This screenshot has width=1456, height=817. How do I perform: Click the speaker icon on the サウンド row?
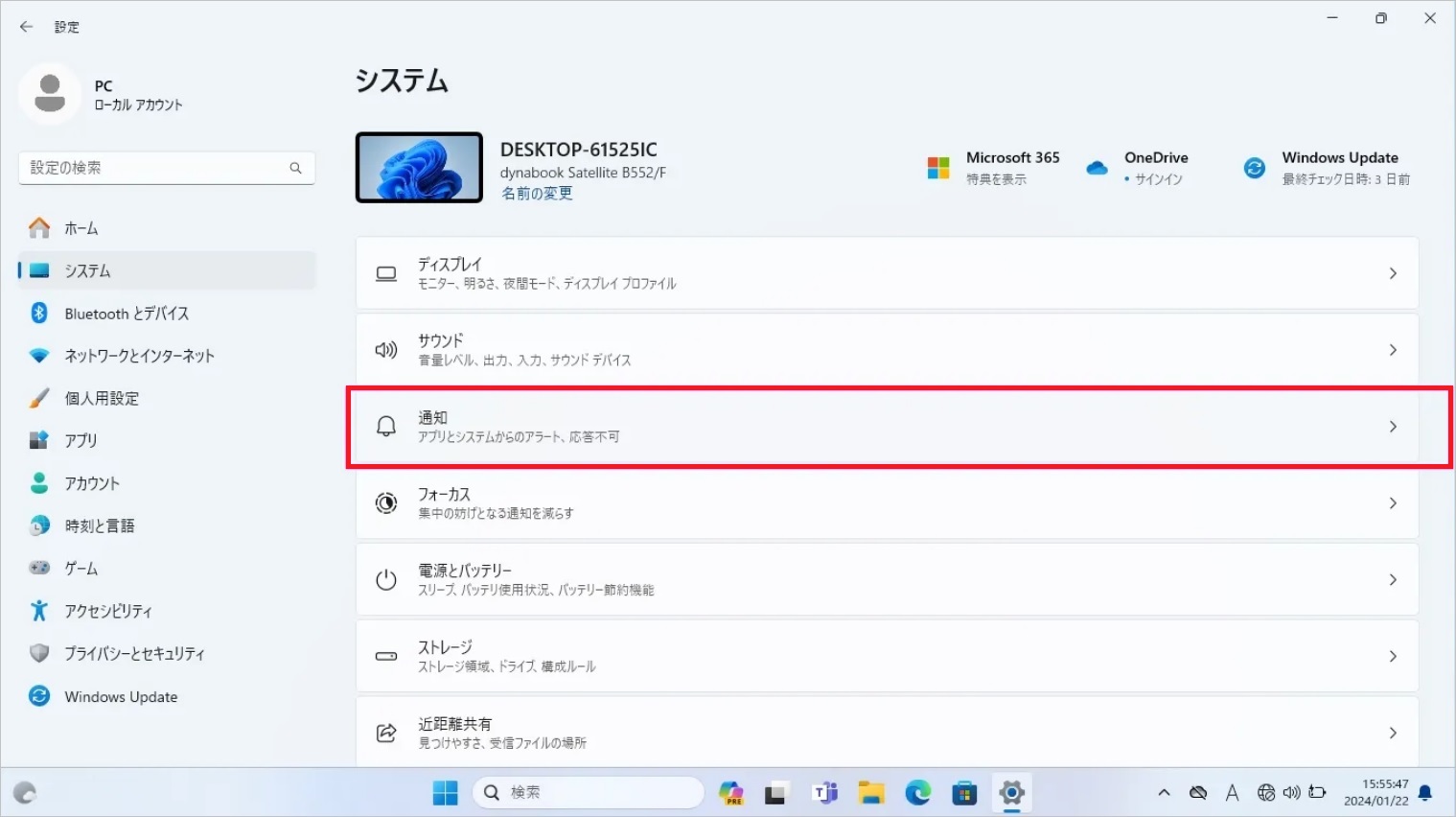(x=386, y=349)
